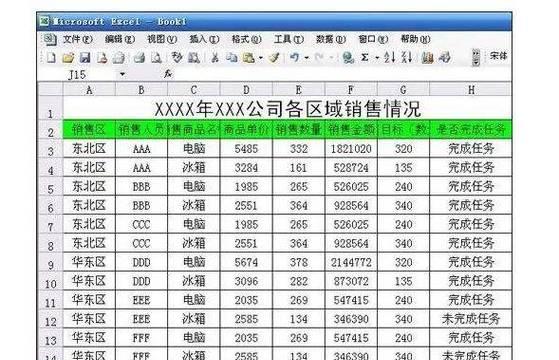Select column A header

coord(89,89)
